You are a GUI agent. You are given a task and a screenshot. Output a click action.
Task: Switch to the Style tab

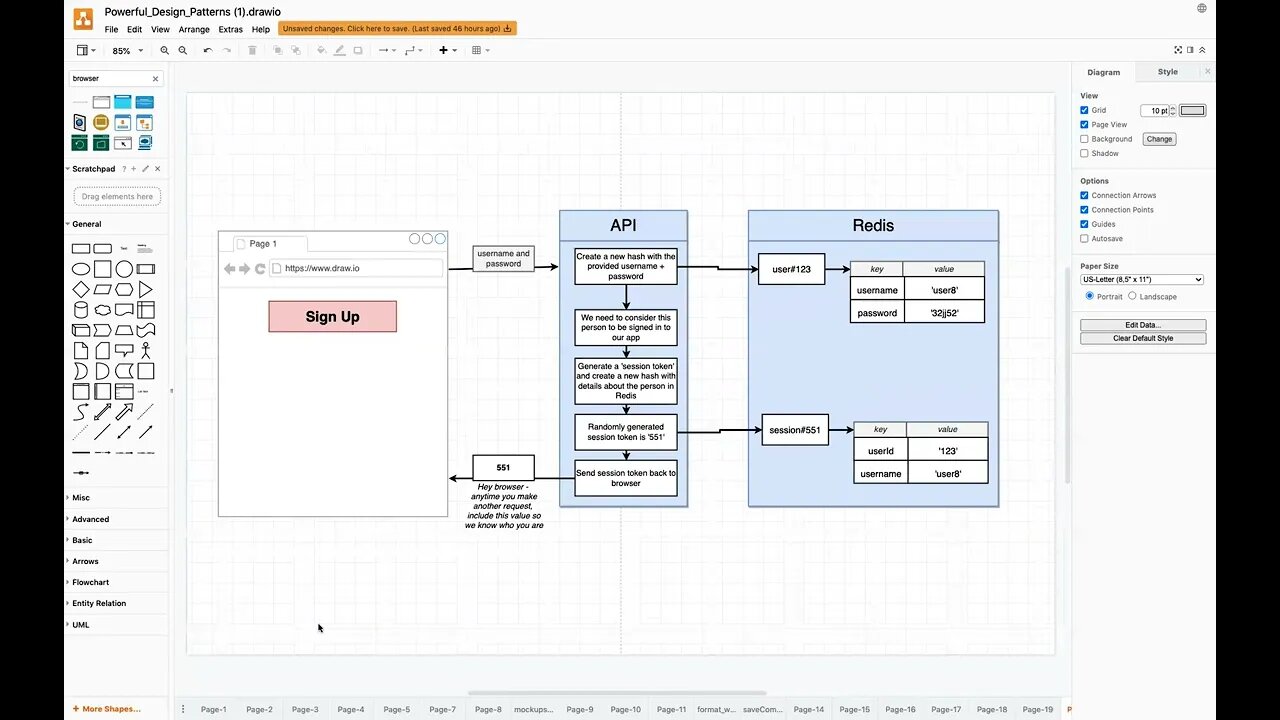[x=1168, y=72]
